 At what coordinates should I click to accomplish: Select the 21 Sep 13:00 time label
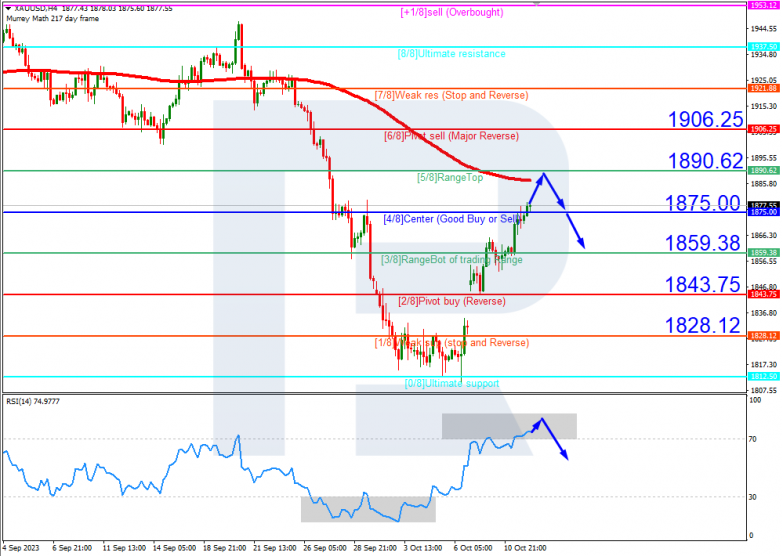tap(275, 548)
